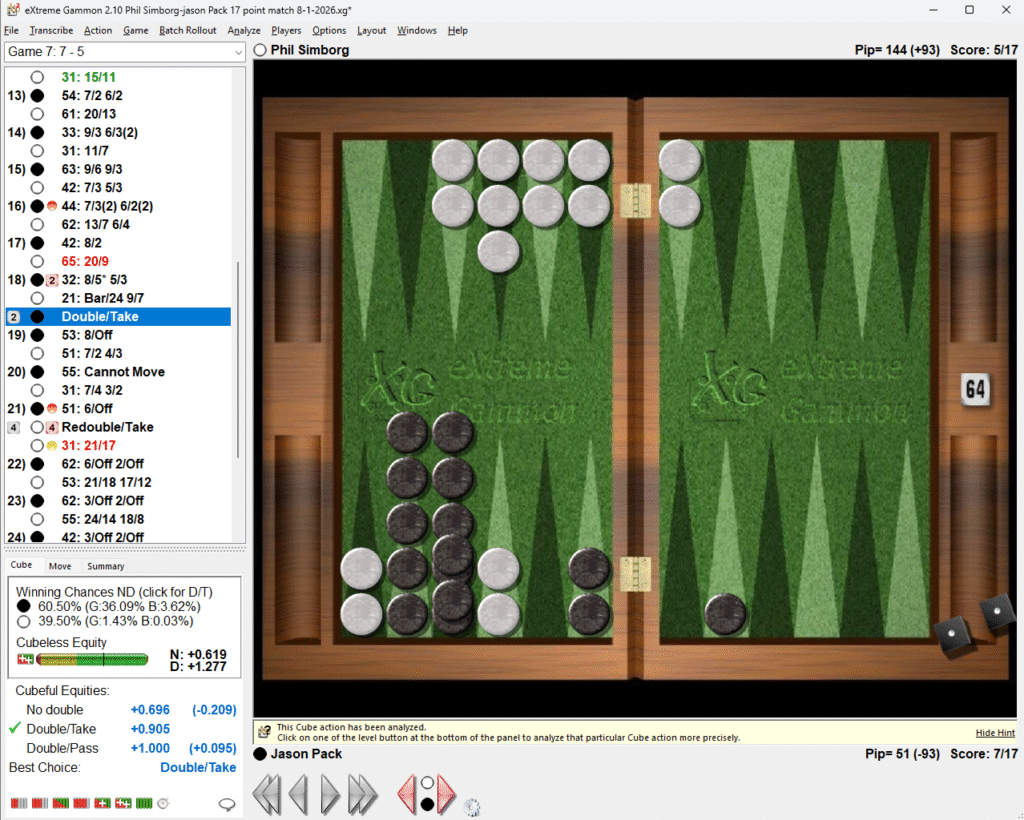Open the Players menu
Viewport: 1024px width, 820px height.
(286, 30)
